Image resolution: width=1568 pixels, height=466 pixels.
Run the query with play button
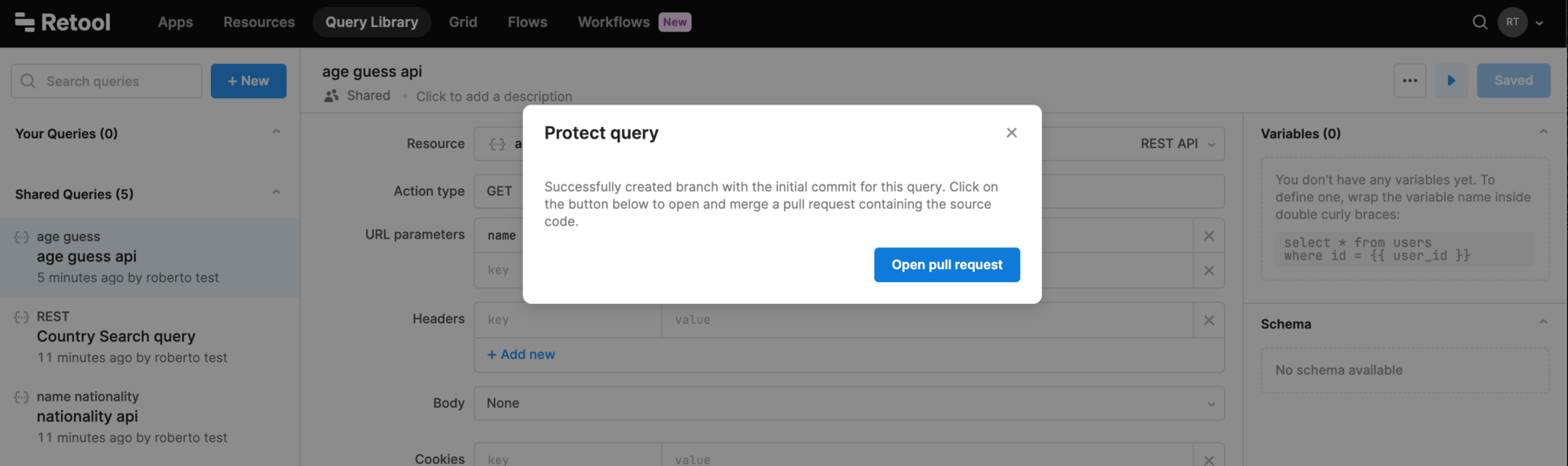pos(1451,80)
